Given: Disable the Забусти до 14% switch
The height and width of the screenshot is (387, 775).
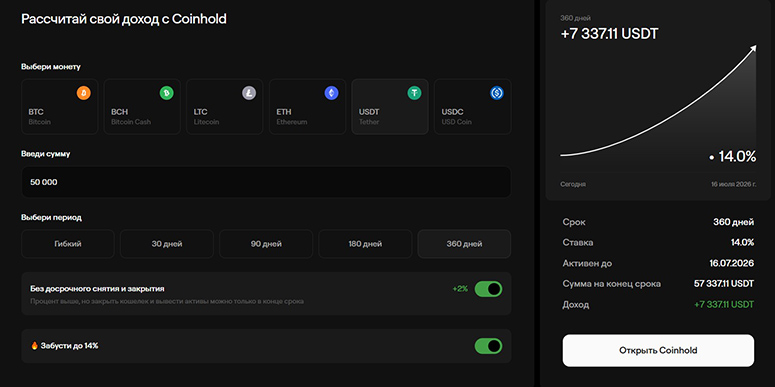Looking at the screenshot, I should [488, 346].
